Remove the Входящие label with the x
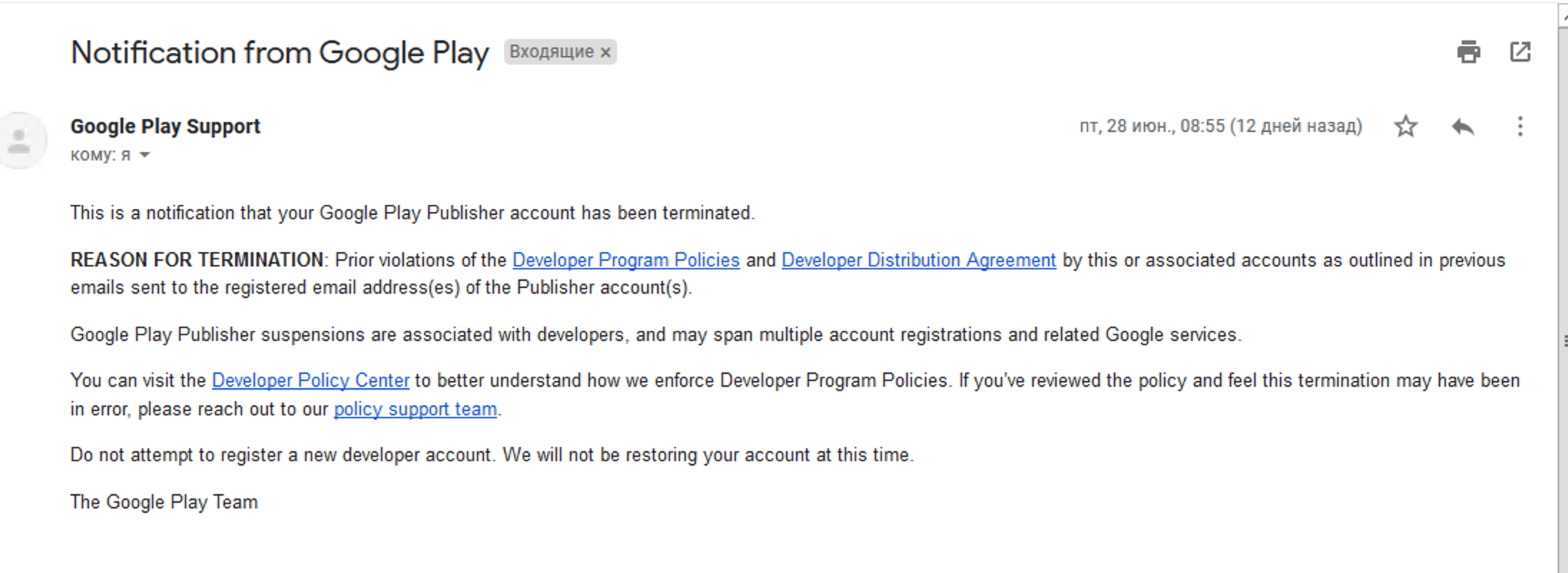 [x=606, y=52]
